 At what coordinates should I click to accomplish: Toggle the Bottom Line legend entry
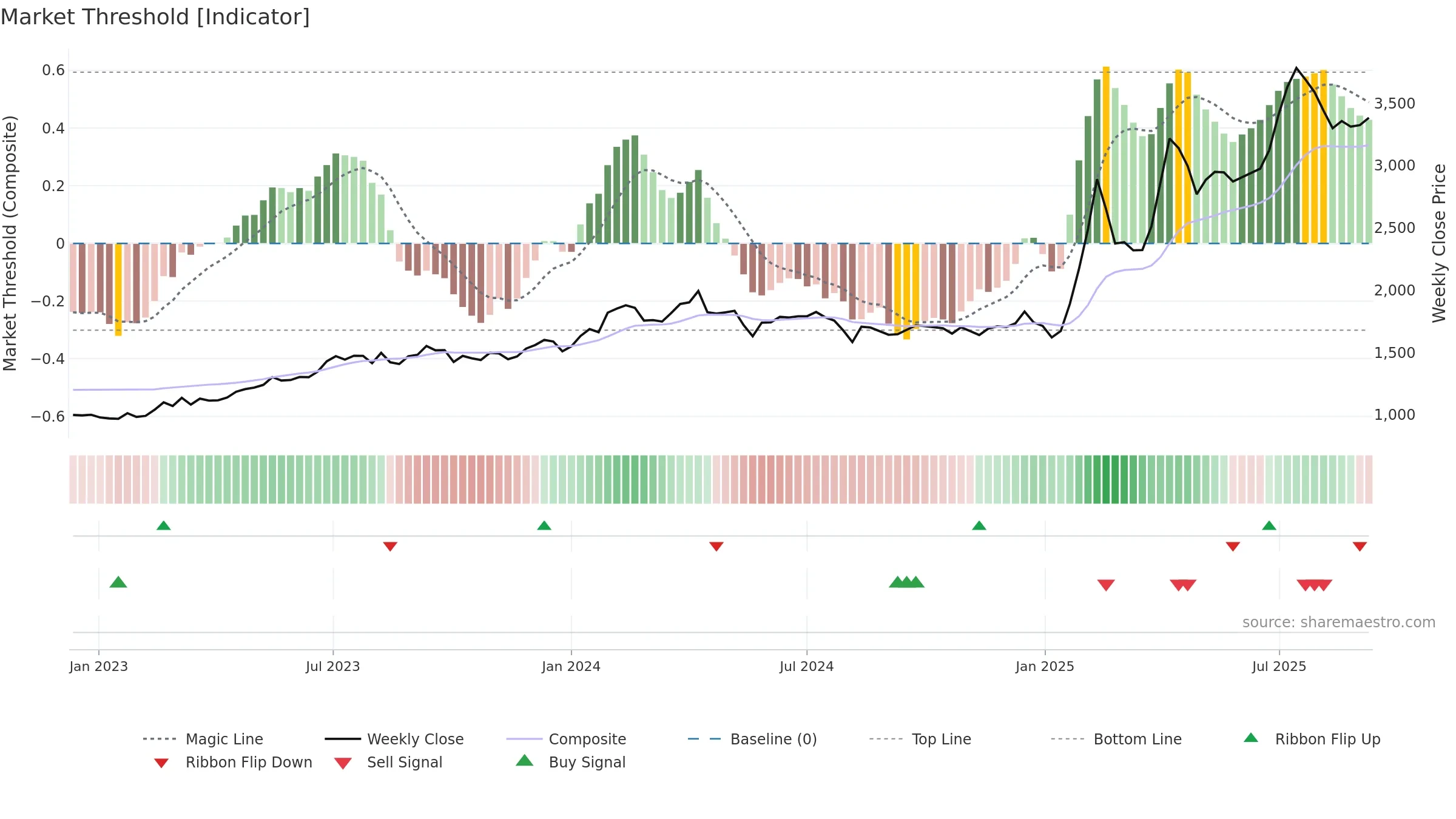1116,739
